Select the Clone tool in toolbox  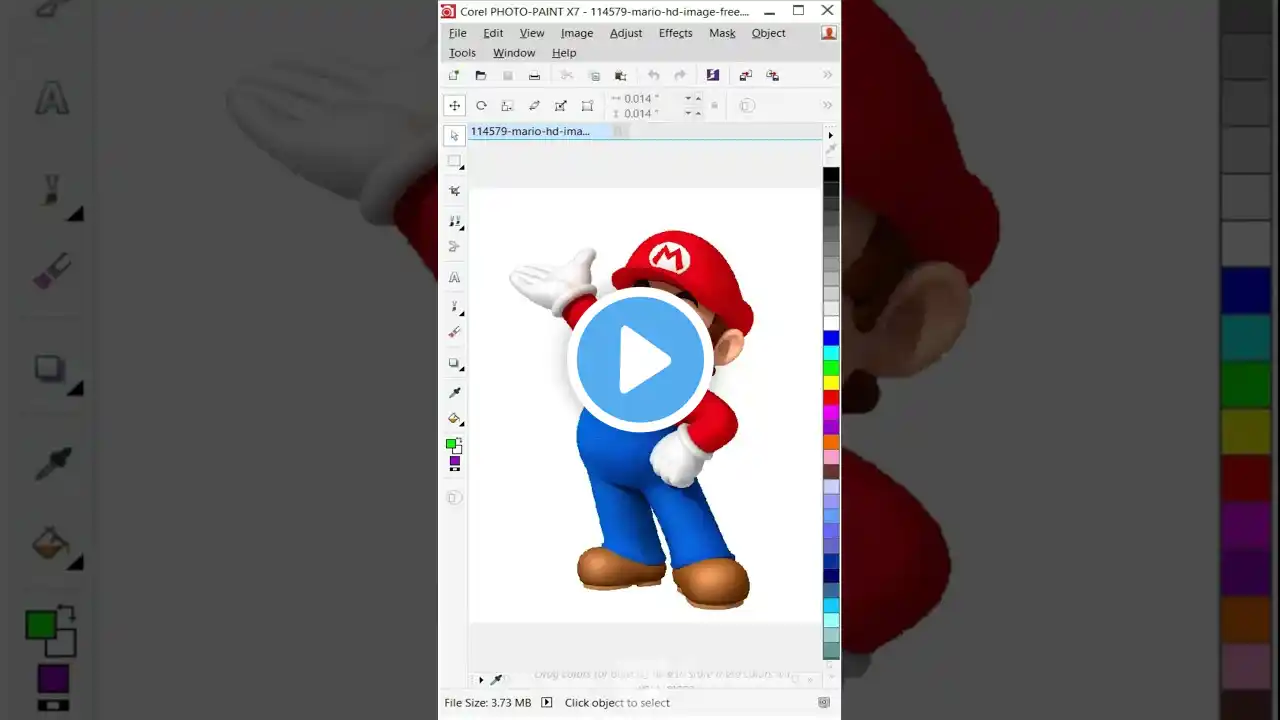point(455,221)
